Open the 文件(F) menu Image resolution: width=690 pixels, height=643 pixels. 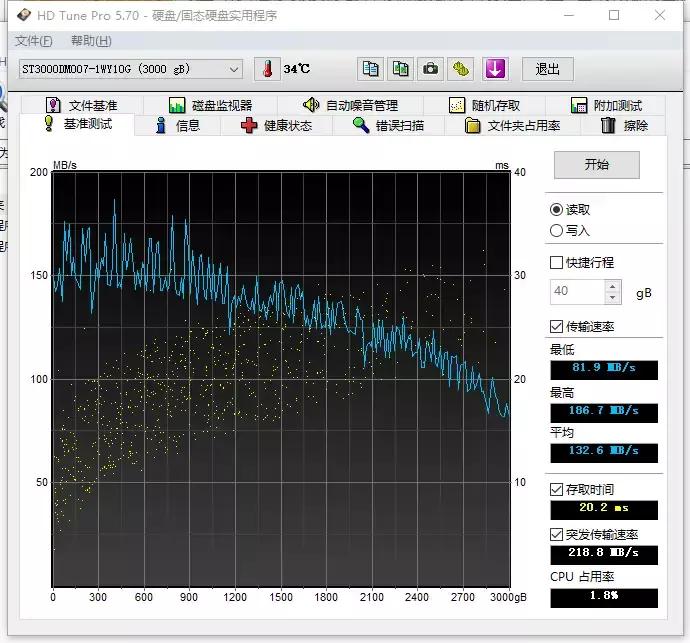[x=33, y=41]
